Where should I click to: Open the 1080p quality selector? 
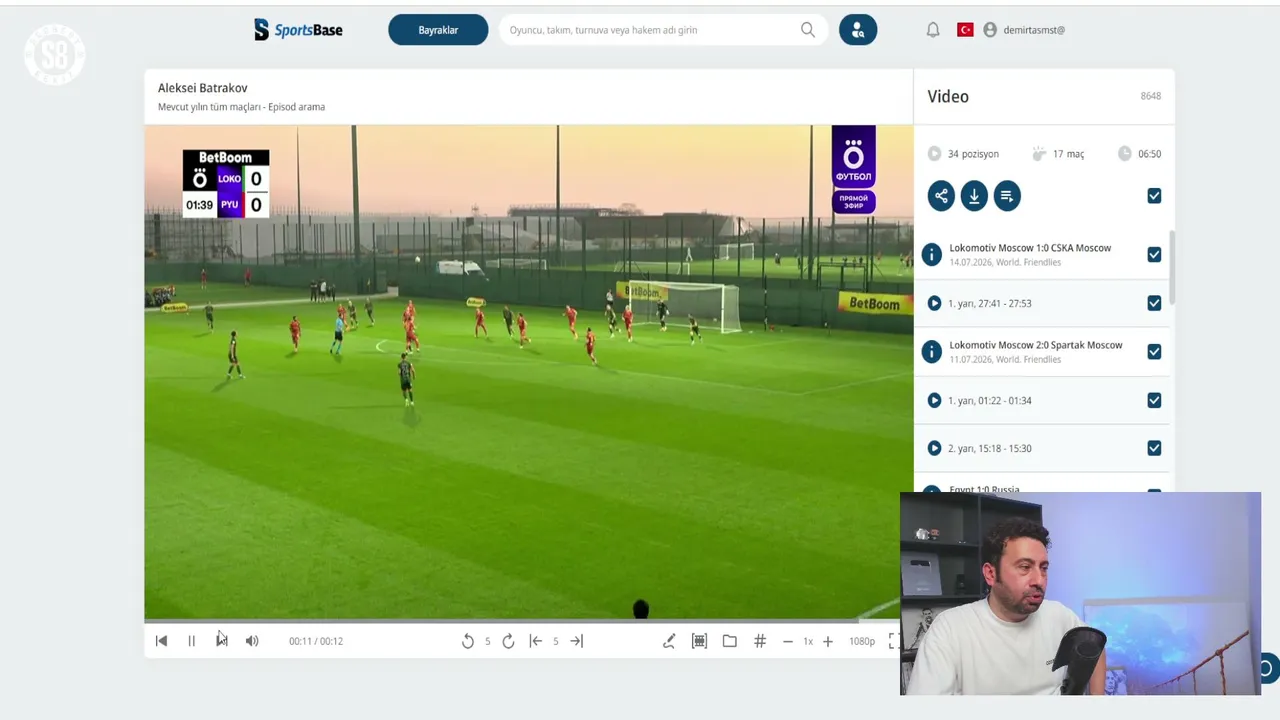tap(862, 641)
